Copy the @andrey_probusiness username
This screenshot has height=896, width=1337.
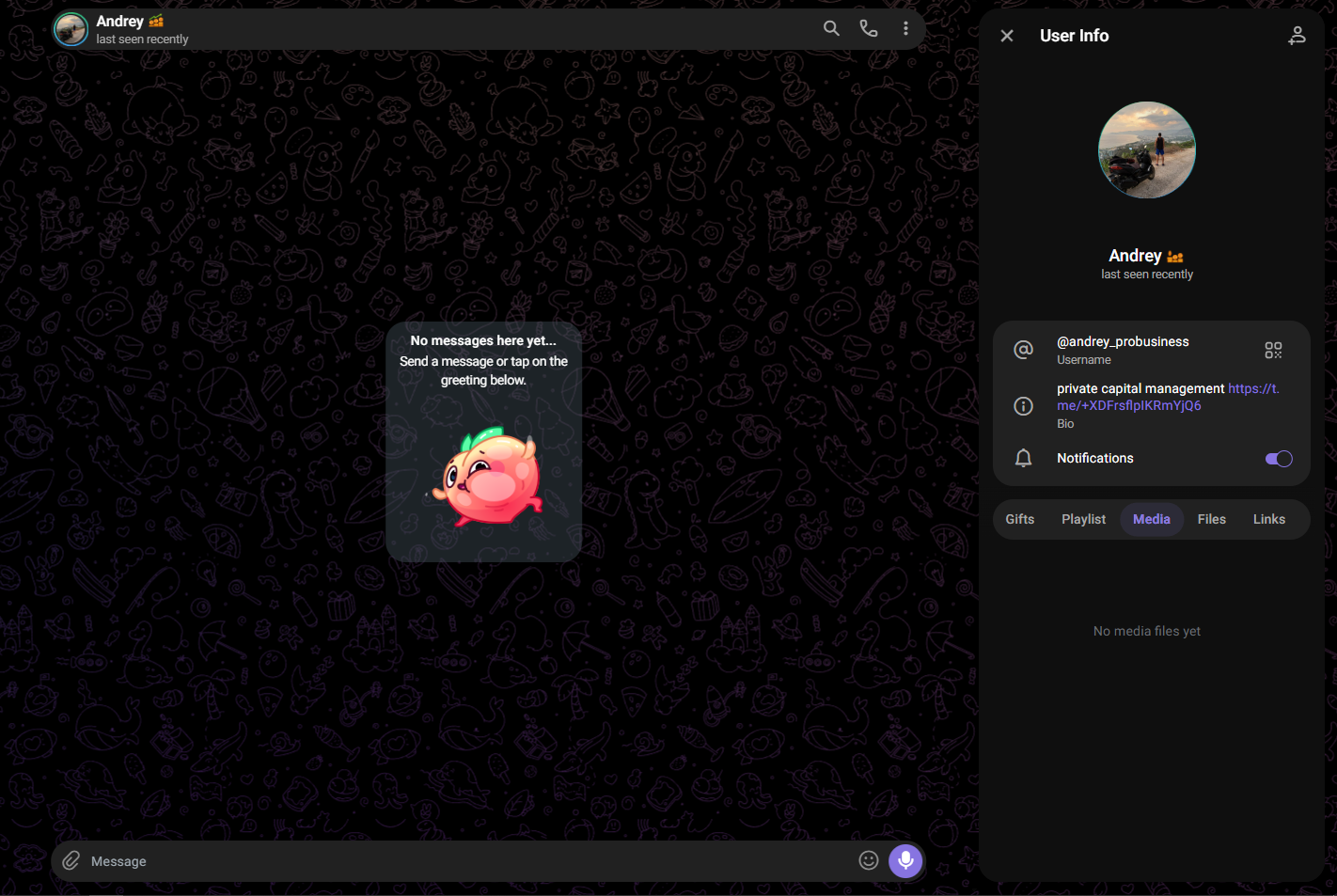click(1123, 341)
